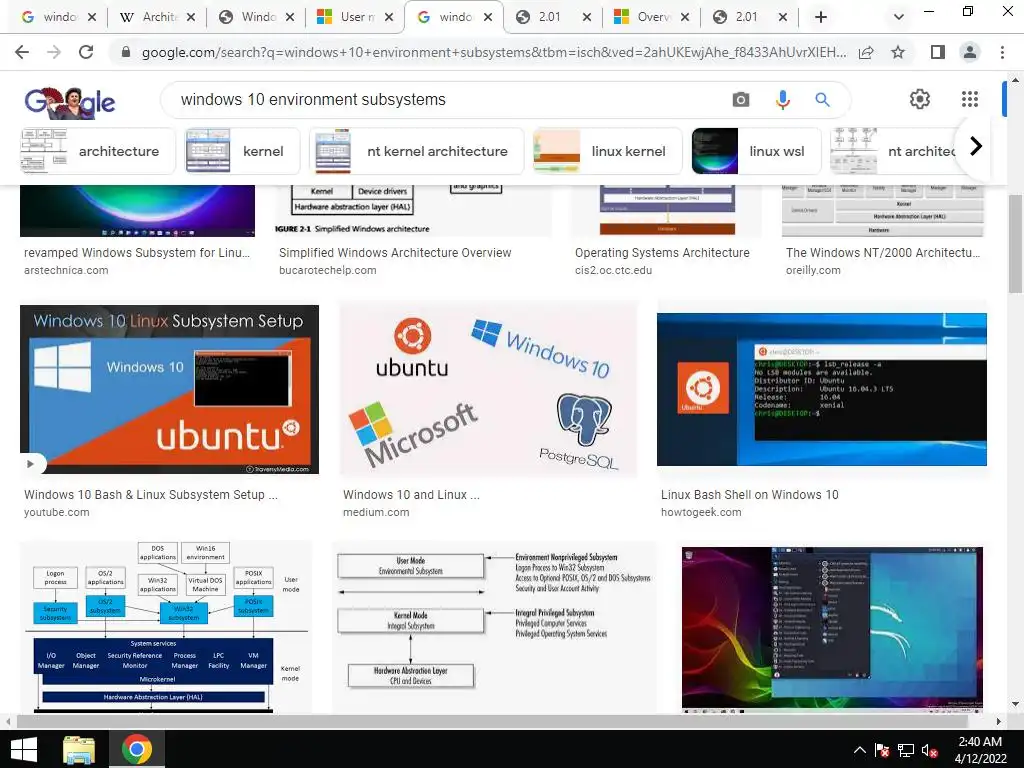Bookmark this tab with the star icon
The image size is (1024, 768).
pyautogui.click(x=898, y=52)
